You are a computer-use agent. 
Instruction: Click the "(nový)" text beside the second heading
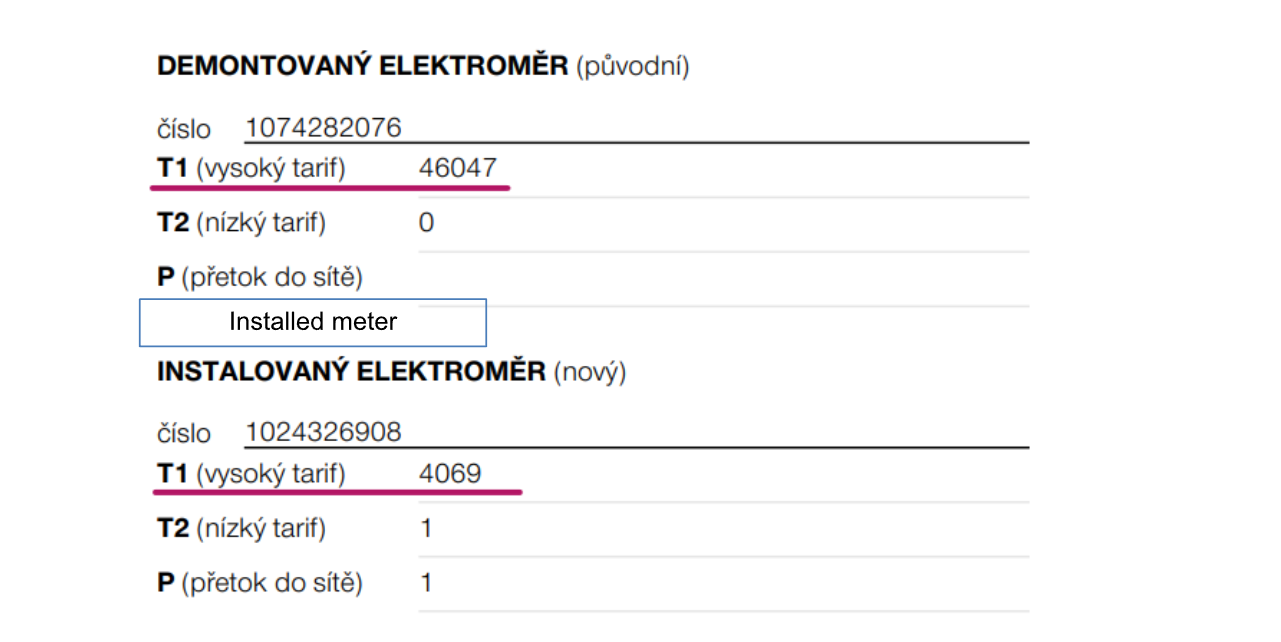pyautogui.click(x=590, y=372)
